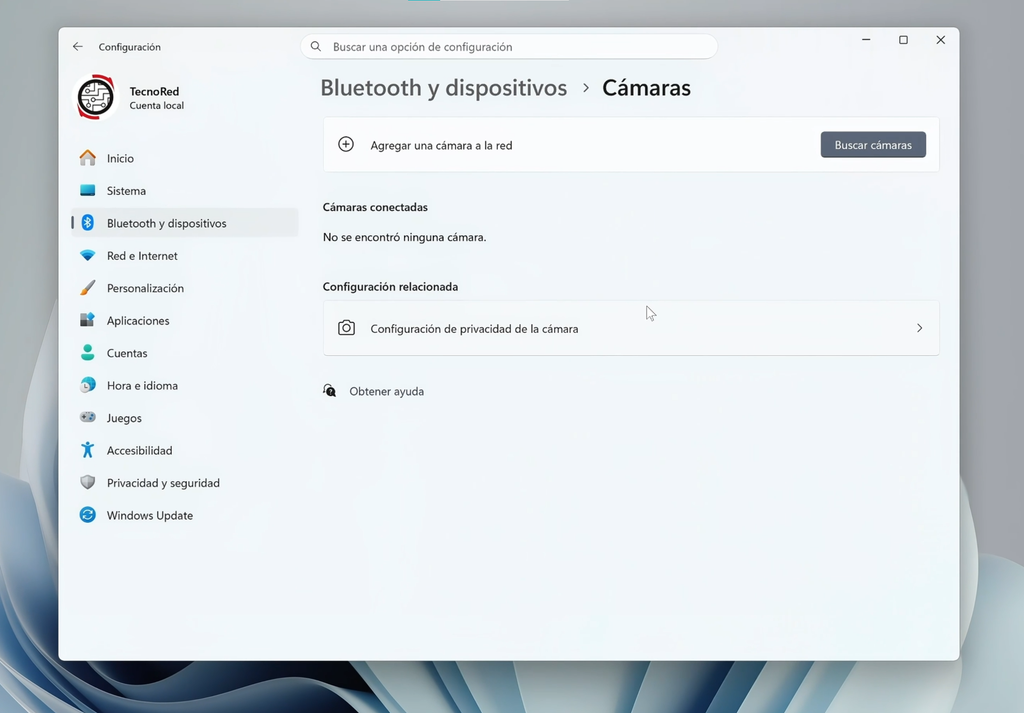Maximize the Configuración window

[x=903, y=40]
